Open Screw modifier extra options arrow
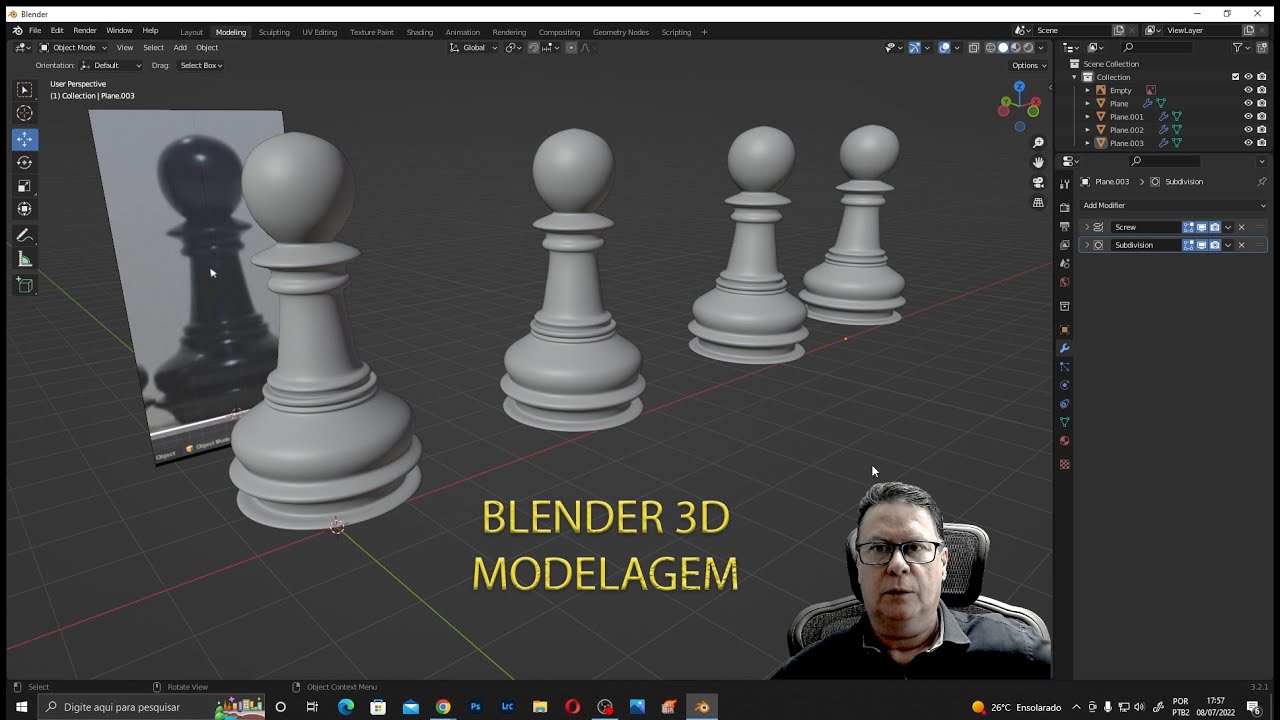Viewport: 1280px width, 720px height. [x=1228, y=227]
